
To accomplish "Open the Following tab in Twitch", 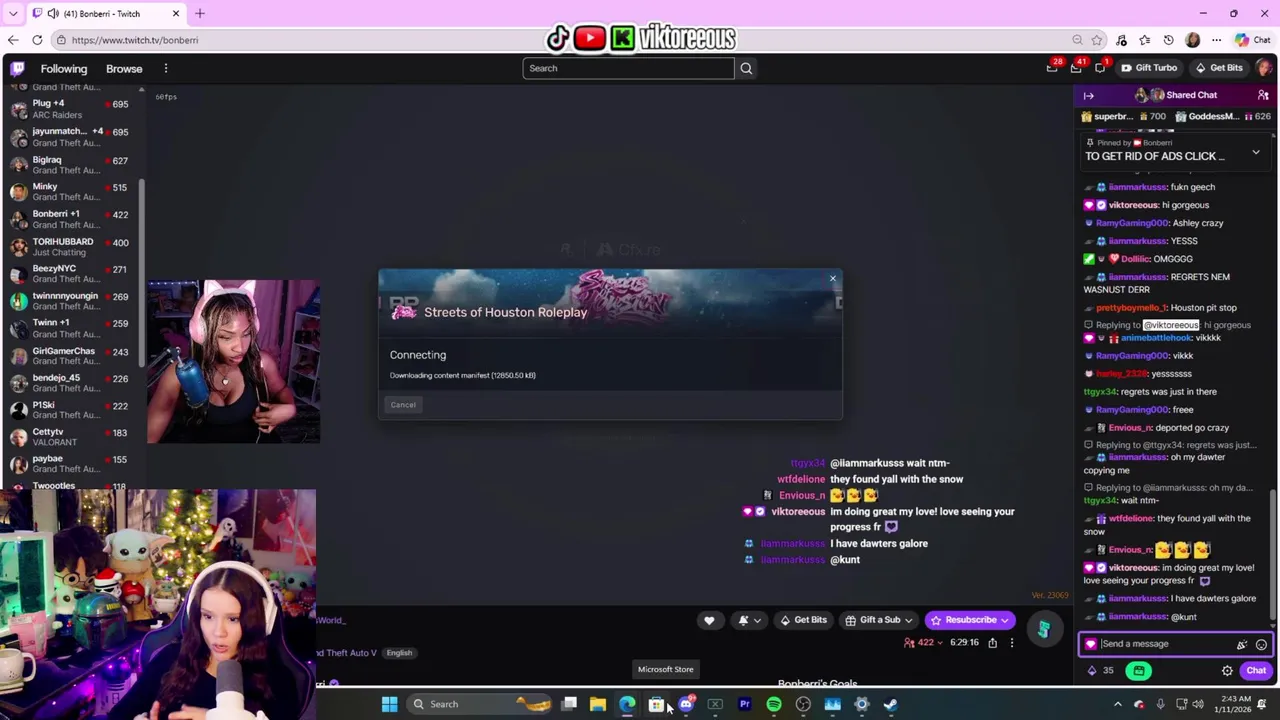I will point(64,69).
